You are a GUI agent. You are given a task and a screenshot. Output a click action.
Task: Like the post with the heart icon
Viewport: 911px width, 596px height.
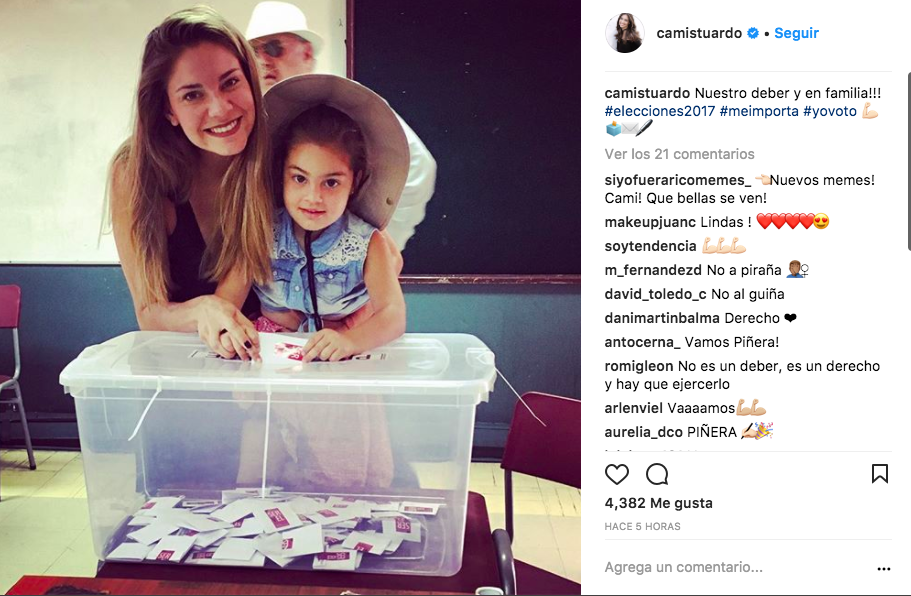616,475
